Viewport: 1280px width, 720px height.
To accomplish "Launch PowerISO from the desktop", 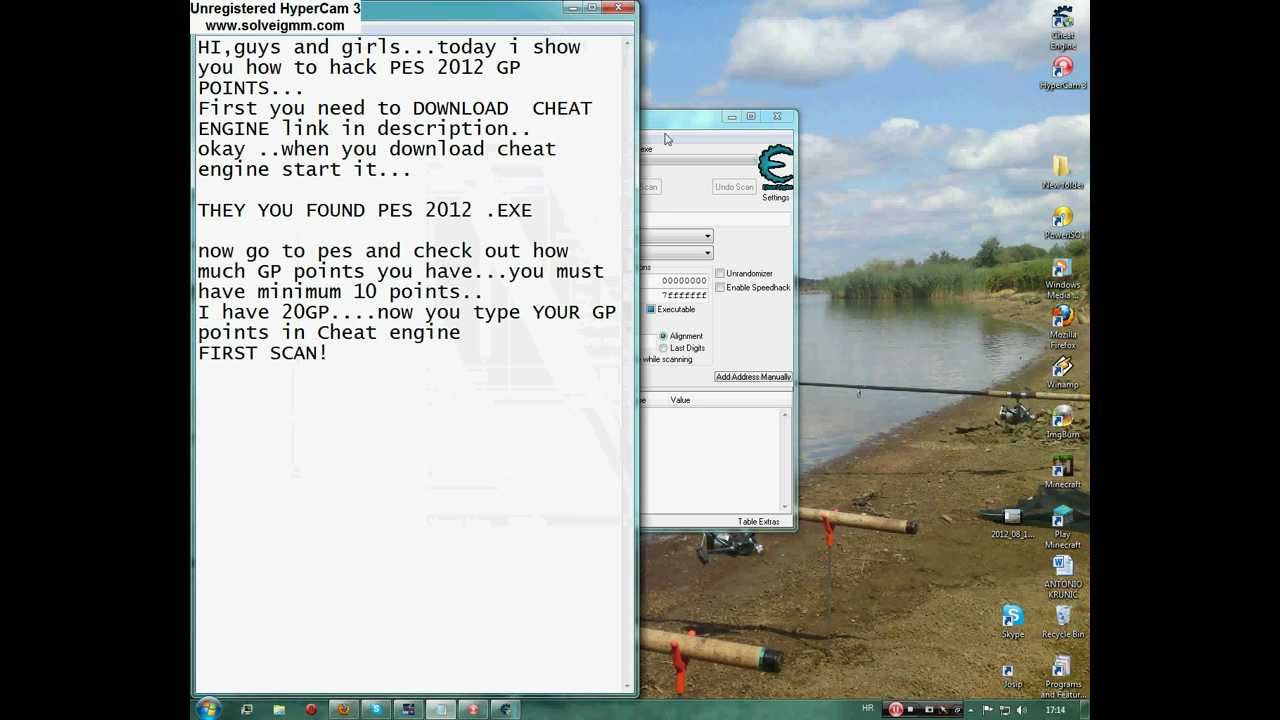I will 1062,222.
